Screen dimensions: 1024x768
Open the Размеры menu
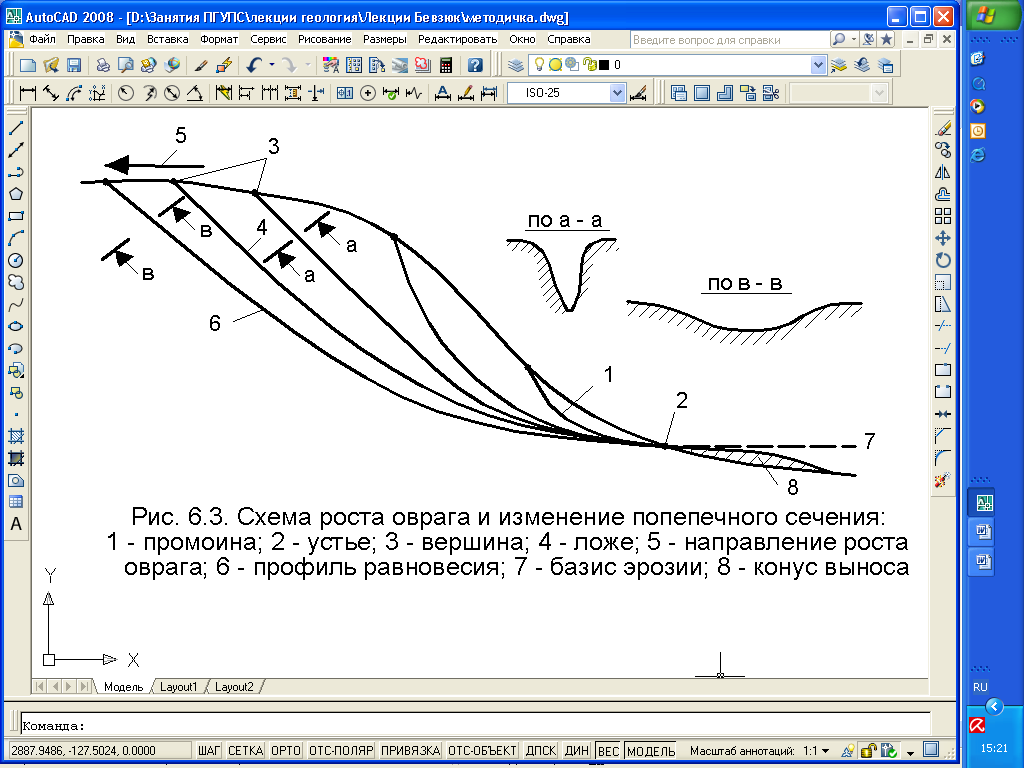[385, 39]
